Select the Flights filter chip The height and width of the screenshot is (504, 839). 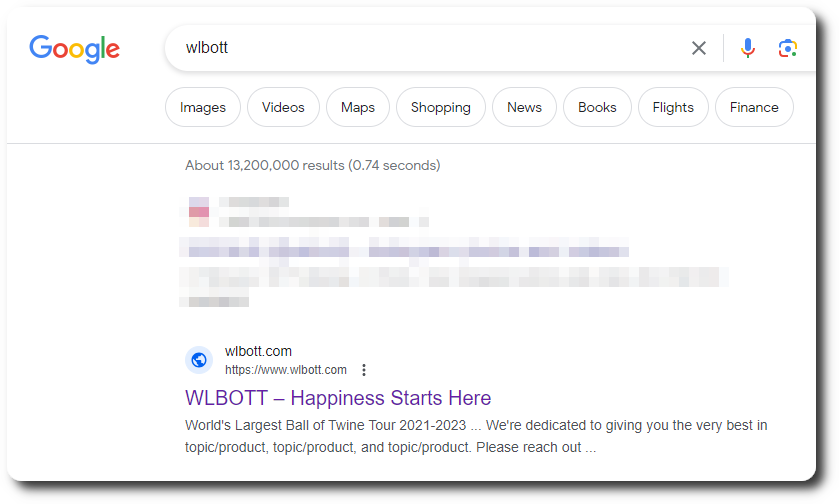(673, 108)
